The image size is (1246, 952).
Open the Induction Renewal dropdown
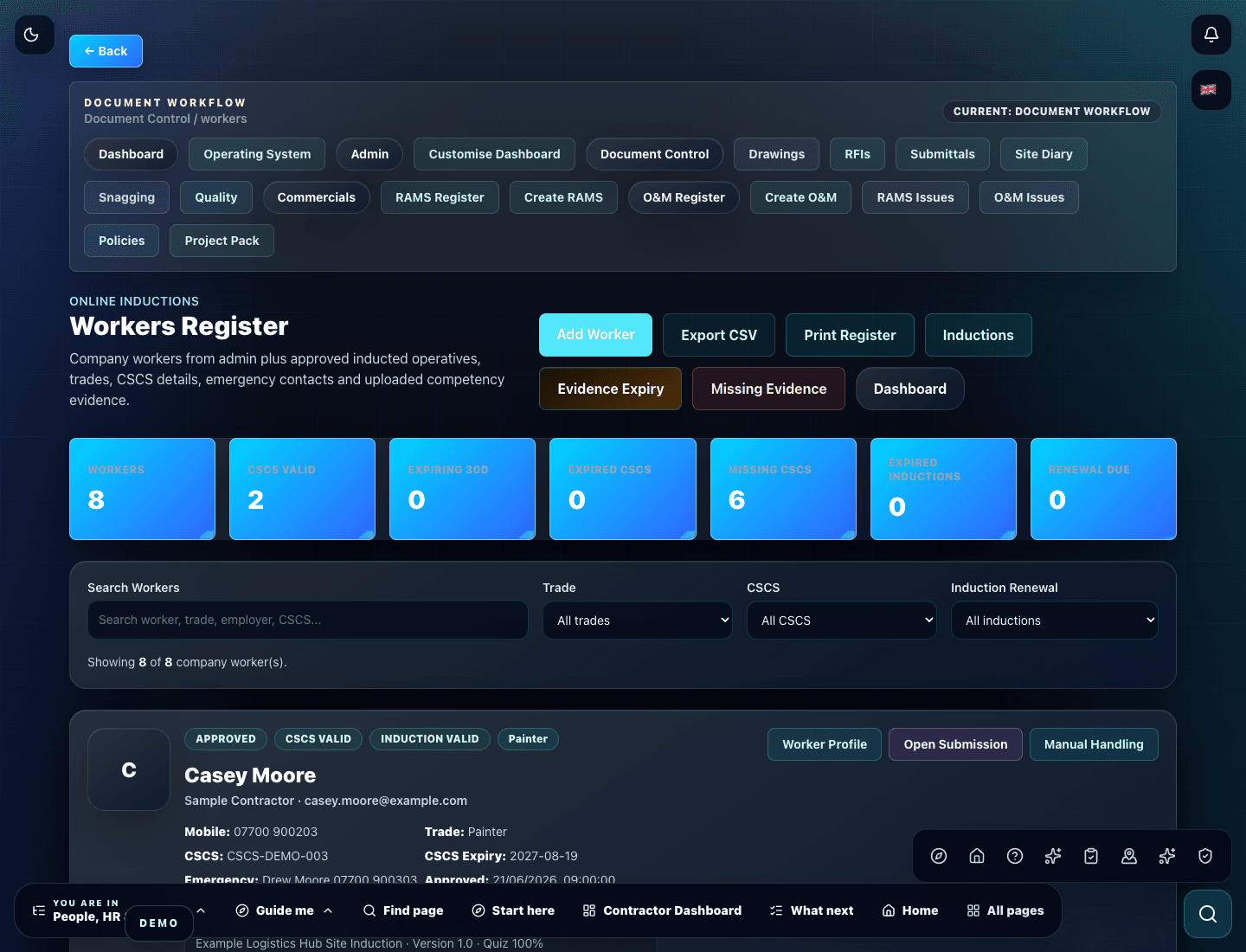[1055, 621]
